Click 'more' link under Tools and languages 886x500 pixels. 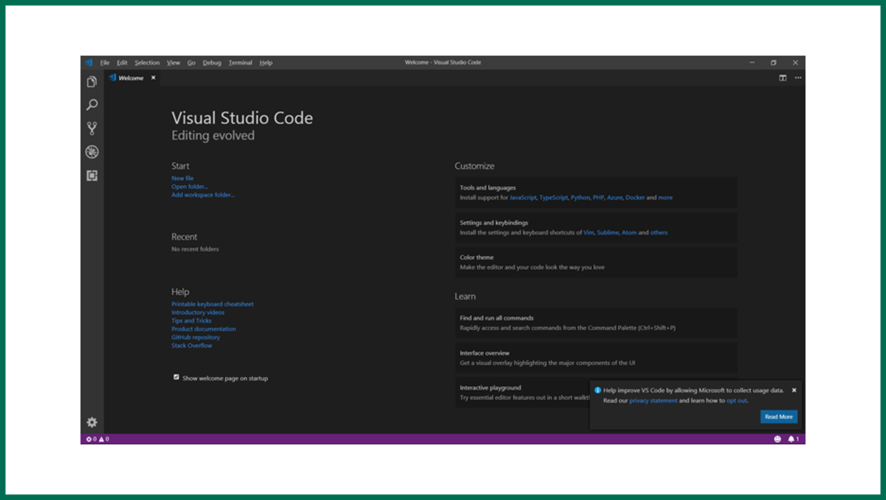pos(666,198)
